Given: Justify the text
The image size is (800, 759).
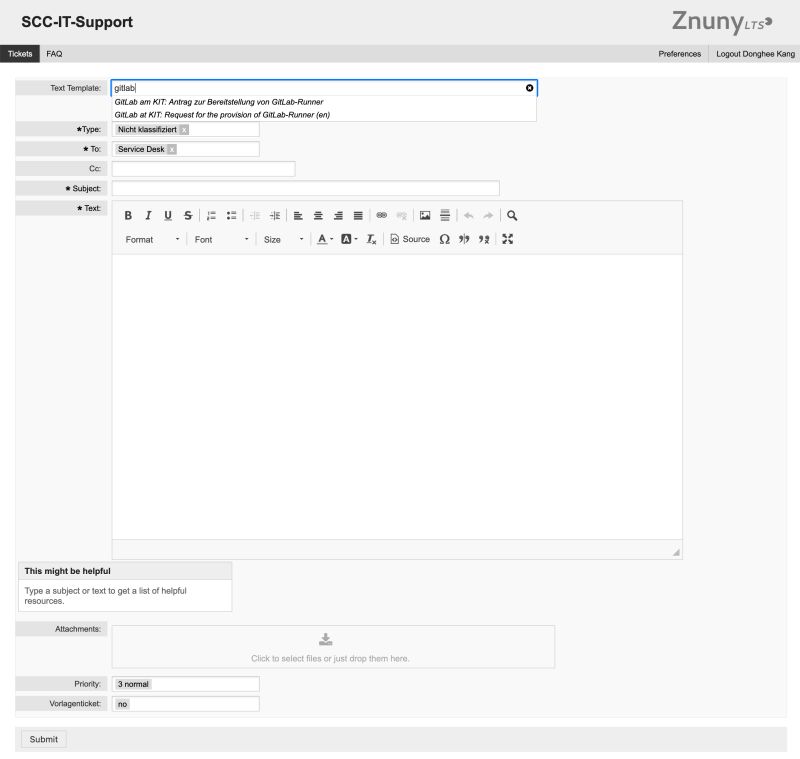Looking at the screenshot, I should coord(358,215).
